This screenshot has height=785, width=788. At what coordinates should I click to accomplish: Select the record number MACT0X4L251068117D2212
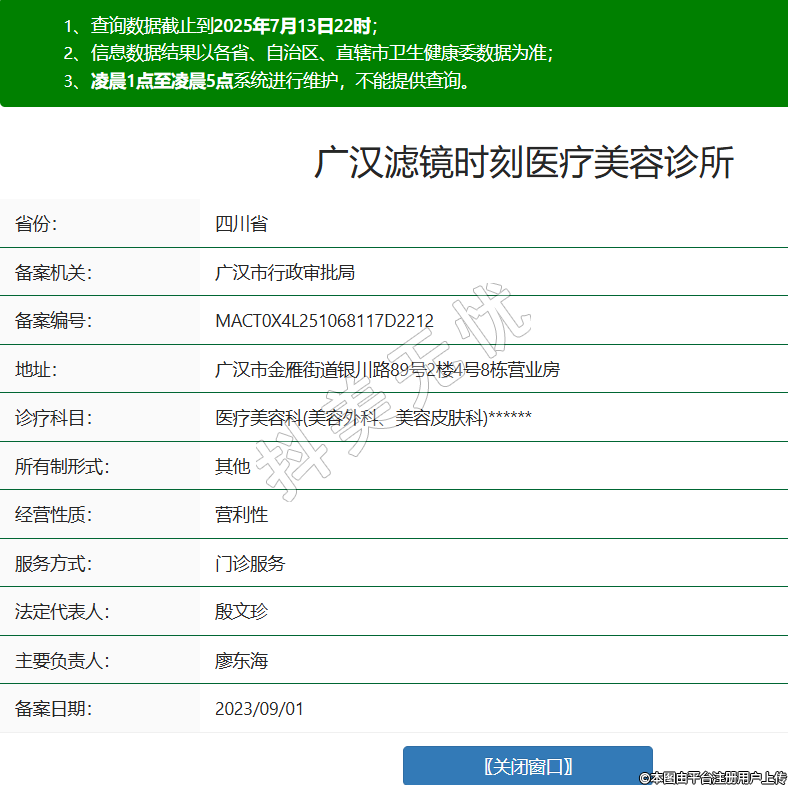pos(324,321)
